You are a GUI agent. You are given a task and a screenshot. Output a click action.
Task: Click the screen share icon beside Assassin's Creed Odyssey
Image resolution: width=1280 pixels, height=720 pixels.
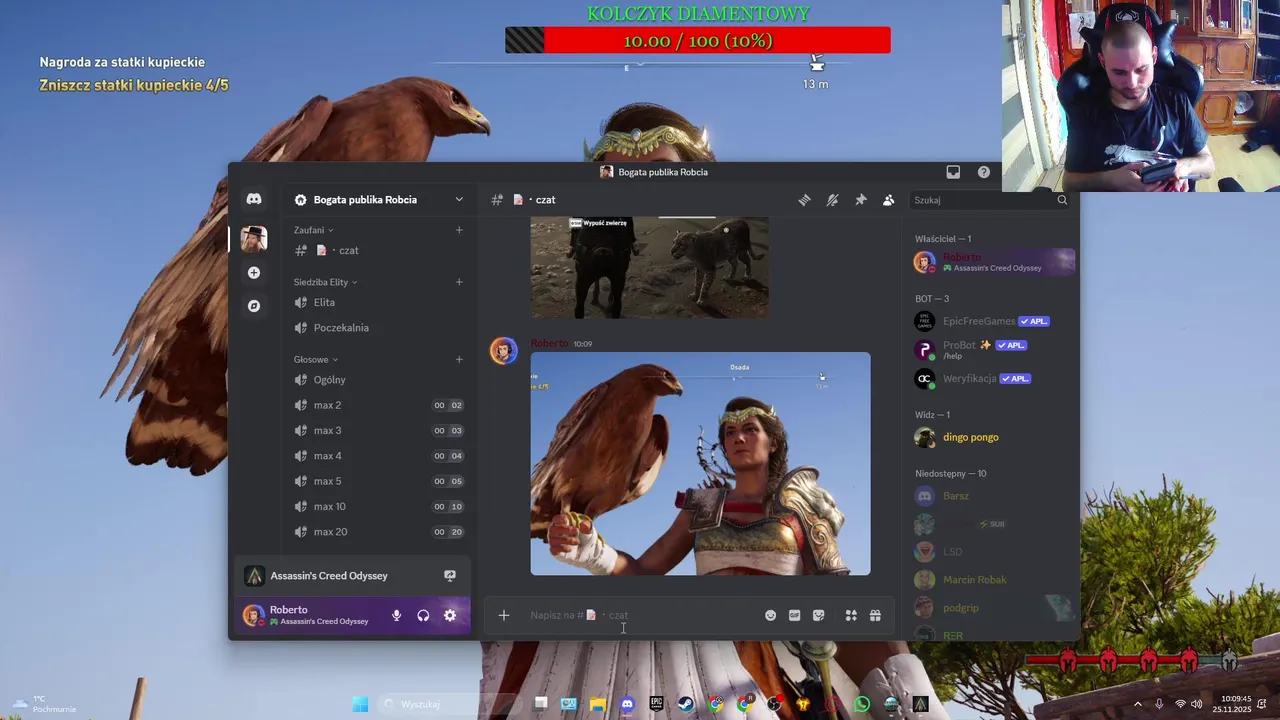point(450,576)
